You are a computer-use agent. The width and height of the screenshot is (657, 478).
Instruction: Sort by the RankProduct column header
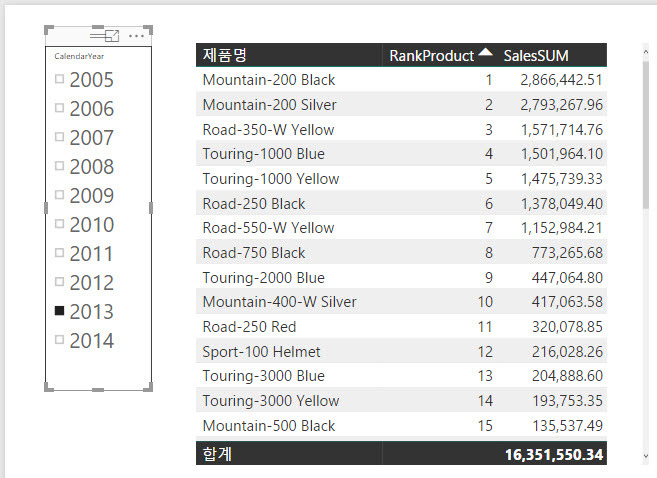[x=432, y=56]
